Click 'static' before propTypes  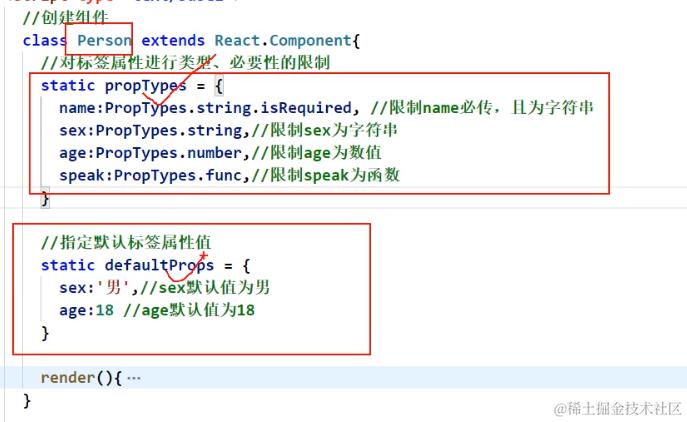[68, 85]
